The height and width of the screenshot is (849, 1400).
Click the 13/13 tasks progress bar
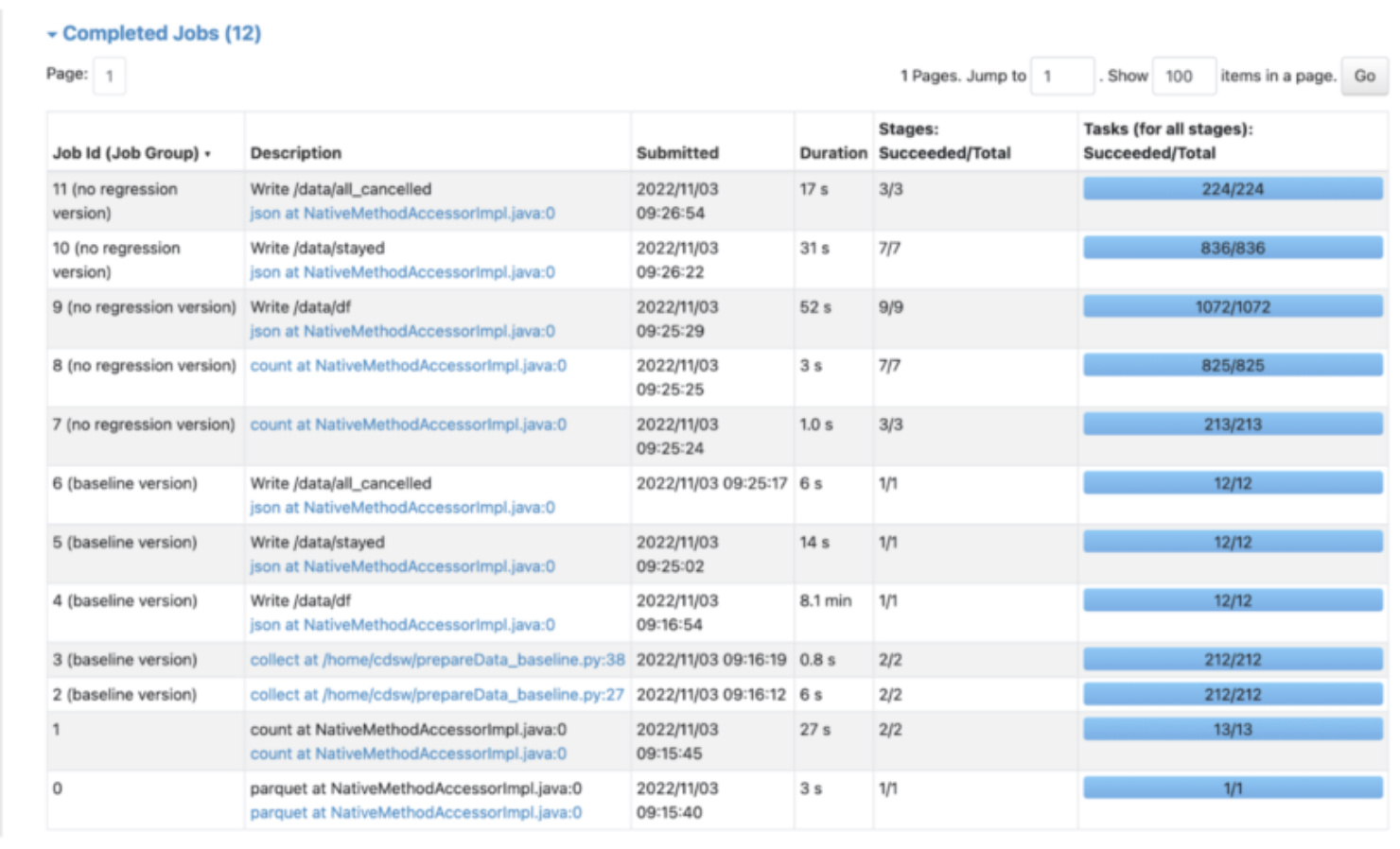pyautogui.click(x=1232, y=730)
